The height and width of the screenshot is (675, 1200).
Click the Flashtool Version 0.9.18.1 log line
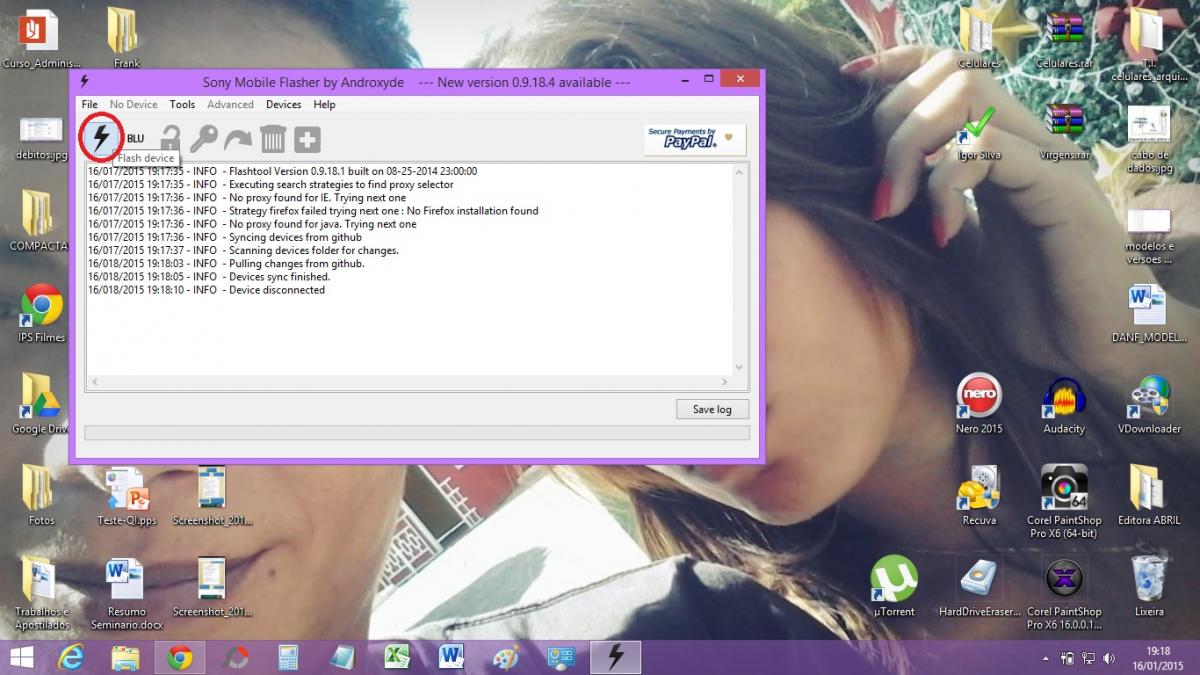point(283,171)
